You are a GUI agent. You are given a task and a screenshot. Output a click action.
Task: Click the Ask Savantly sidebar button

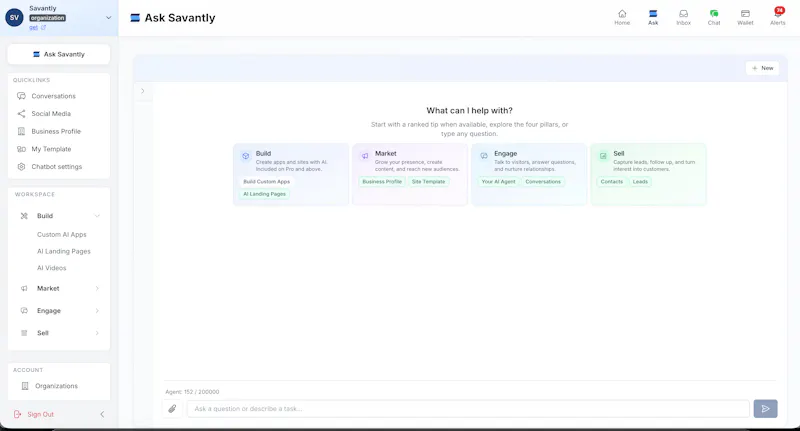point(59,54)
